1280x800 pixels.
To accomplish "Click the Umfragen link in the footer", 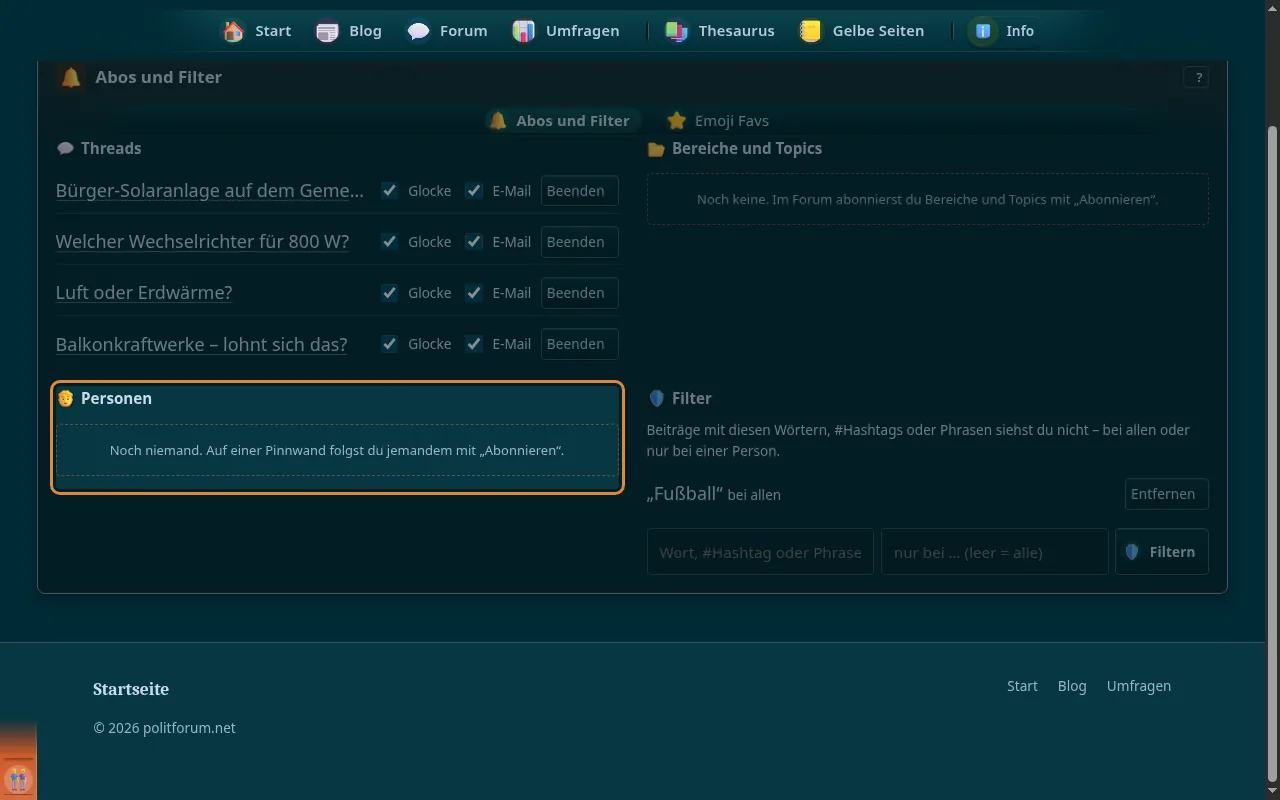I will 1139,686.
